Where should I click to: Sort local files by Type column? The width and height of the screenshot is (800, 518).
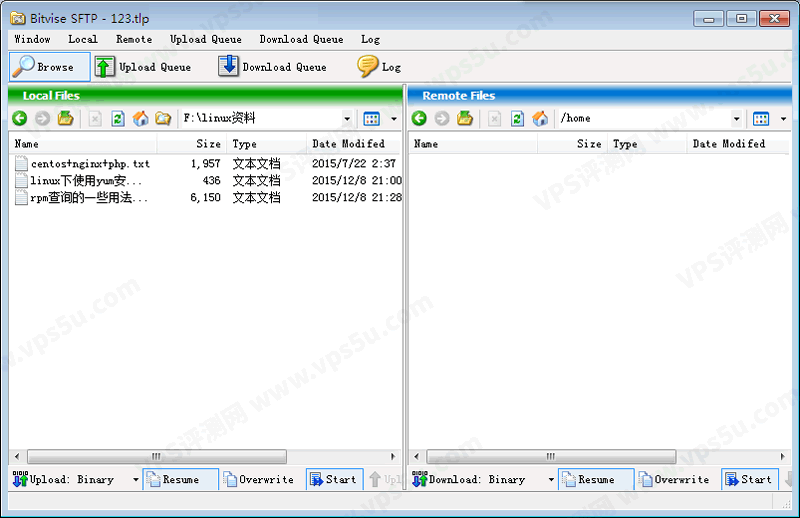coord(266,144)
